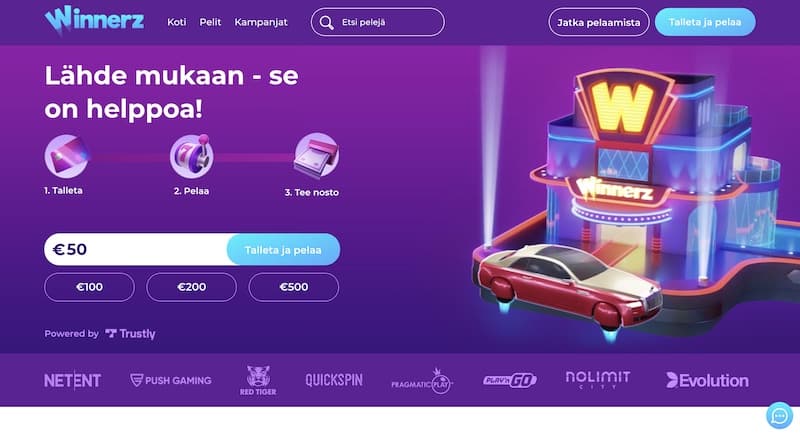Click the Evolution provider logo
This screenshot has width=800, height=437.
click(707, 380)
